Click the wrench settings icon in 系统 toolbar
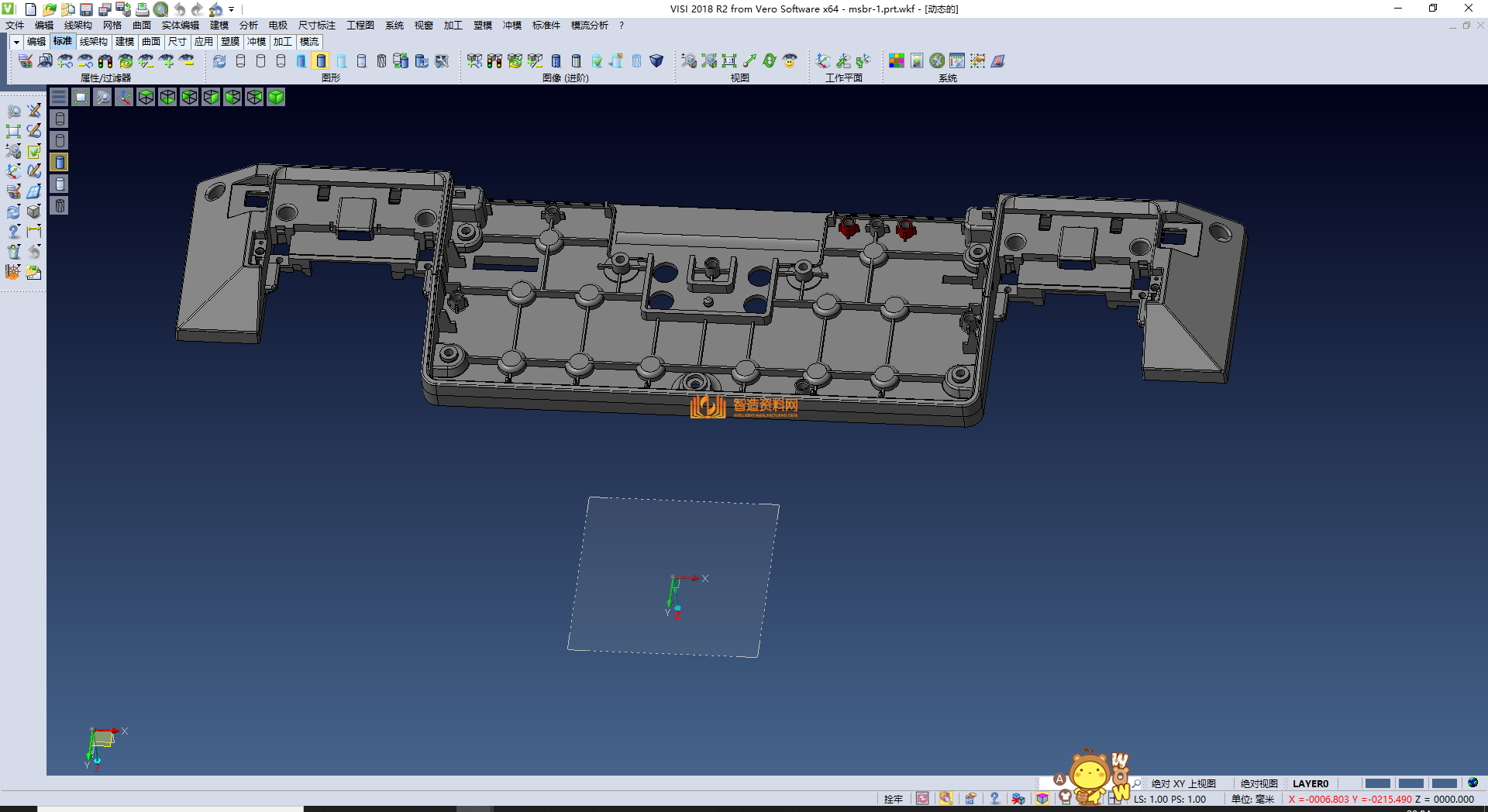Viewport: 1488px width, 812px height. click(x=937, y=60)
